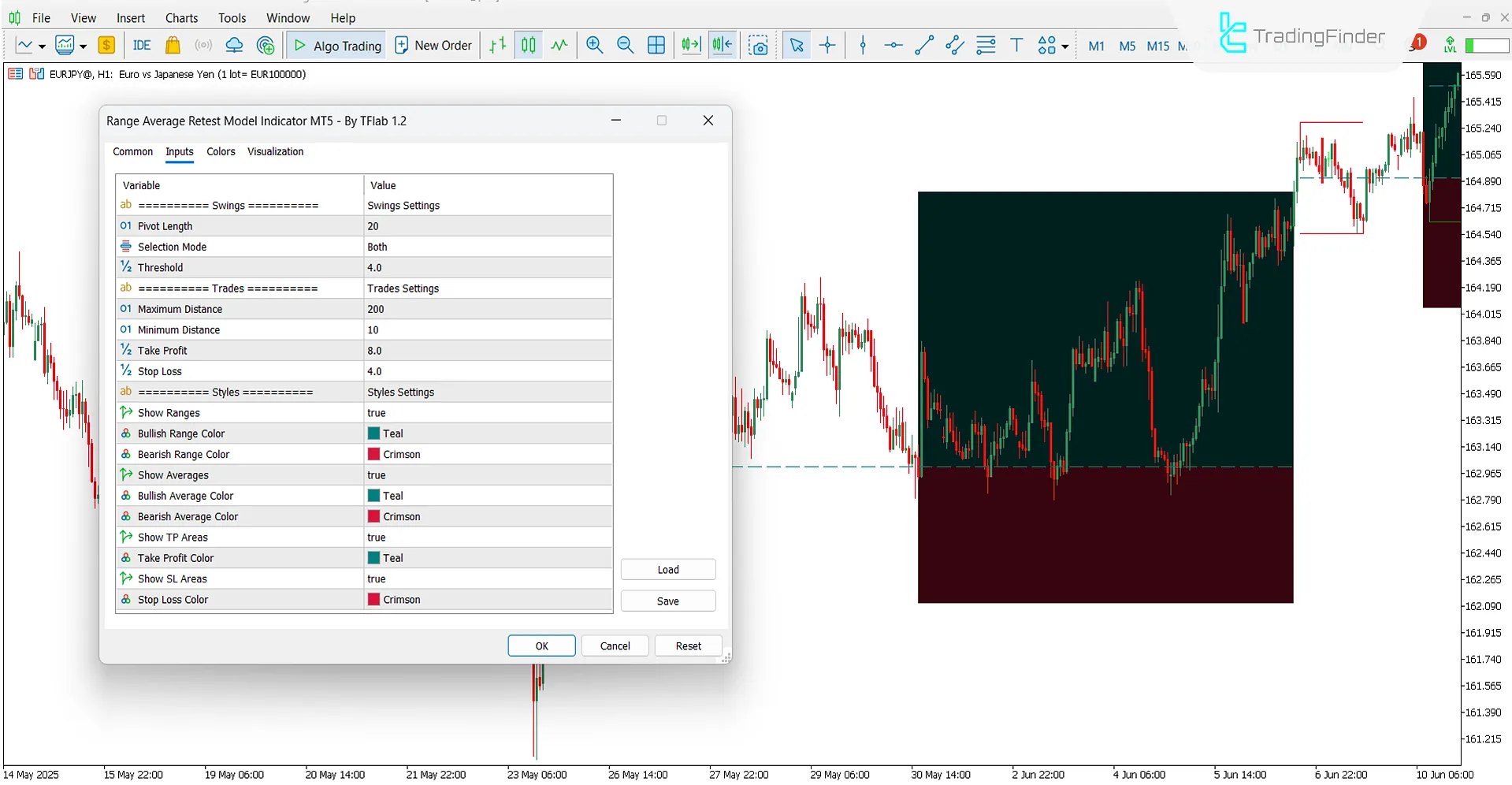Screen dimensions: 1512x785
Task: Switch to the Colors tab
Action: coord(220,151)
